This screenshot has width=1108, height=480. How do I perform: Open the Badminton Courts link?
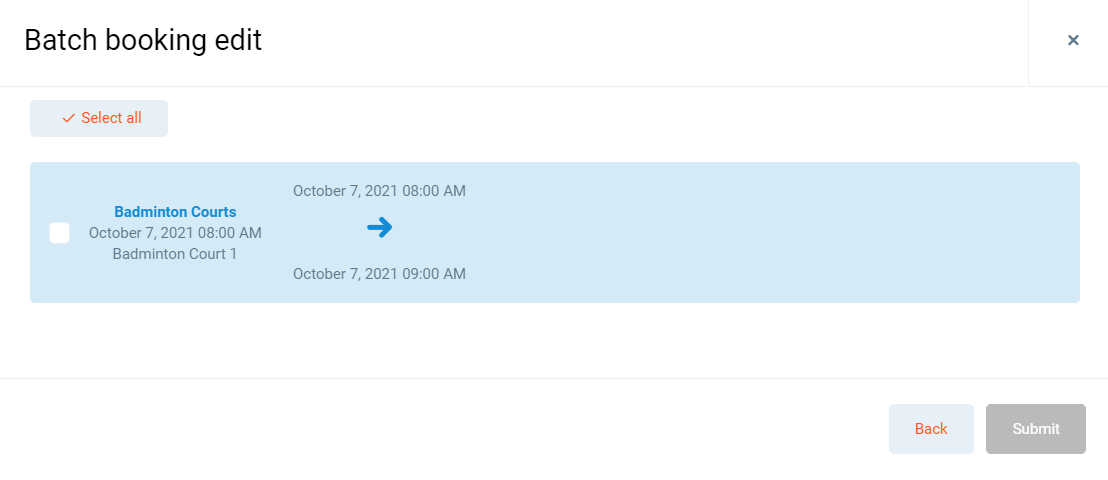coord(175,212)
